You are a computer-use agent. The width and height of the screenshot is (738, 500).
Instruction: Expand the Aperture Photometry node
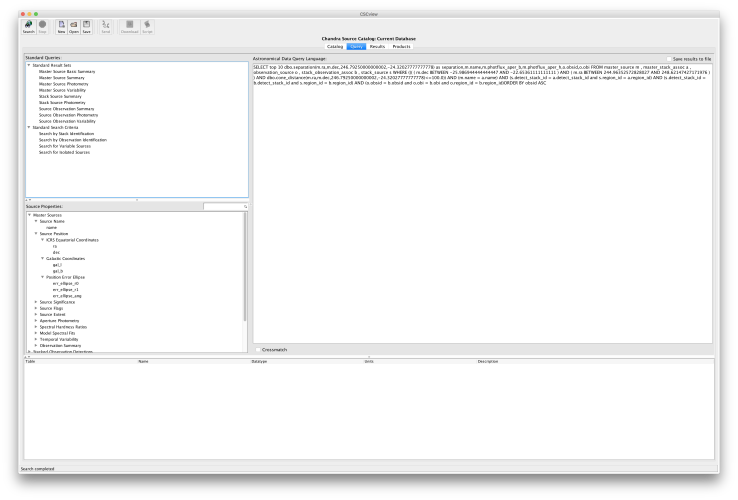(36, 323)
